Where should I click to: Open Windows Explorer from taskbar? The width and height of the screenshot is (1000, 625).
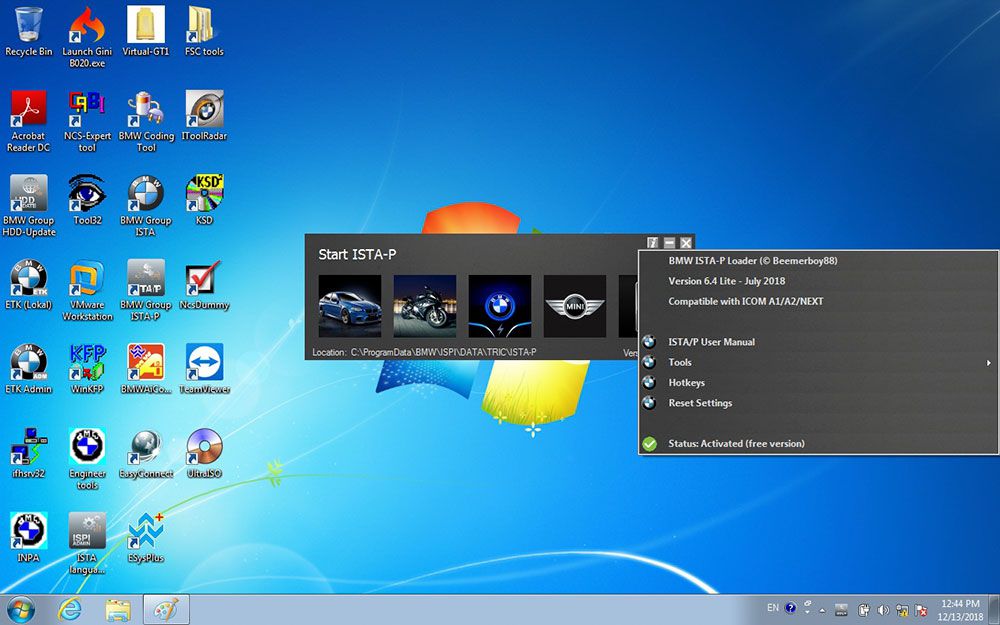click(118, 610)
